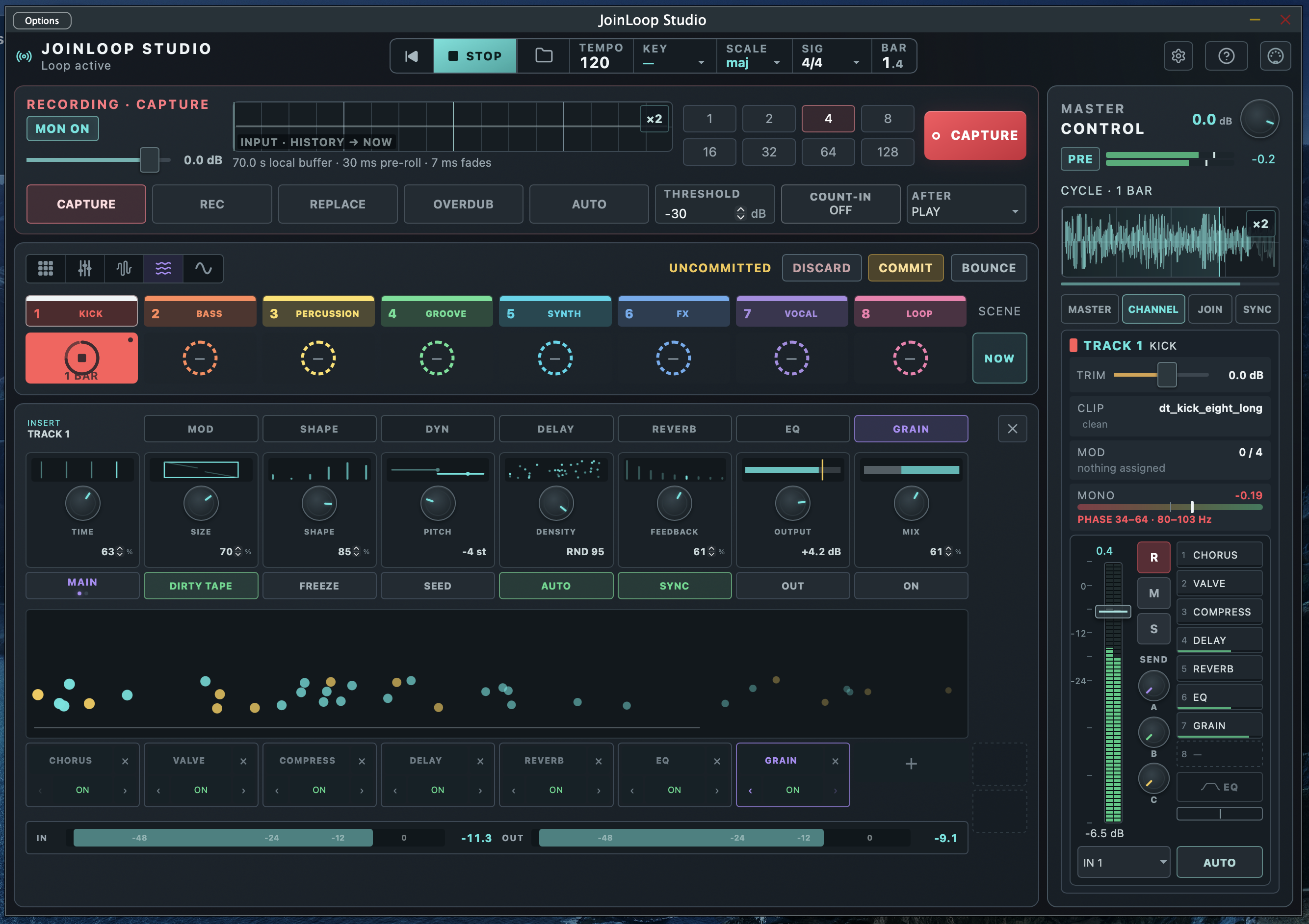The image size is (1309, 924).
Task: Switch to the MASTER tab
Action: coord(1089,309)
